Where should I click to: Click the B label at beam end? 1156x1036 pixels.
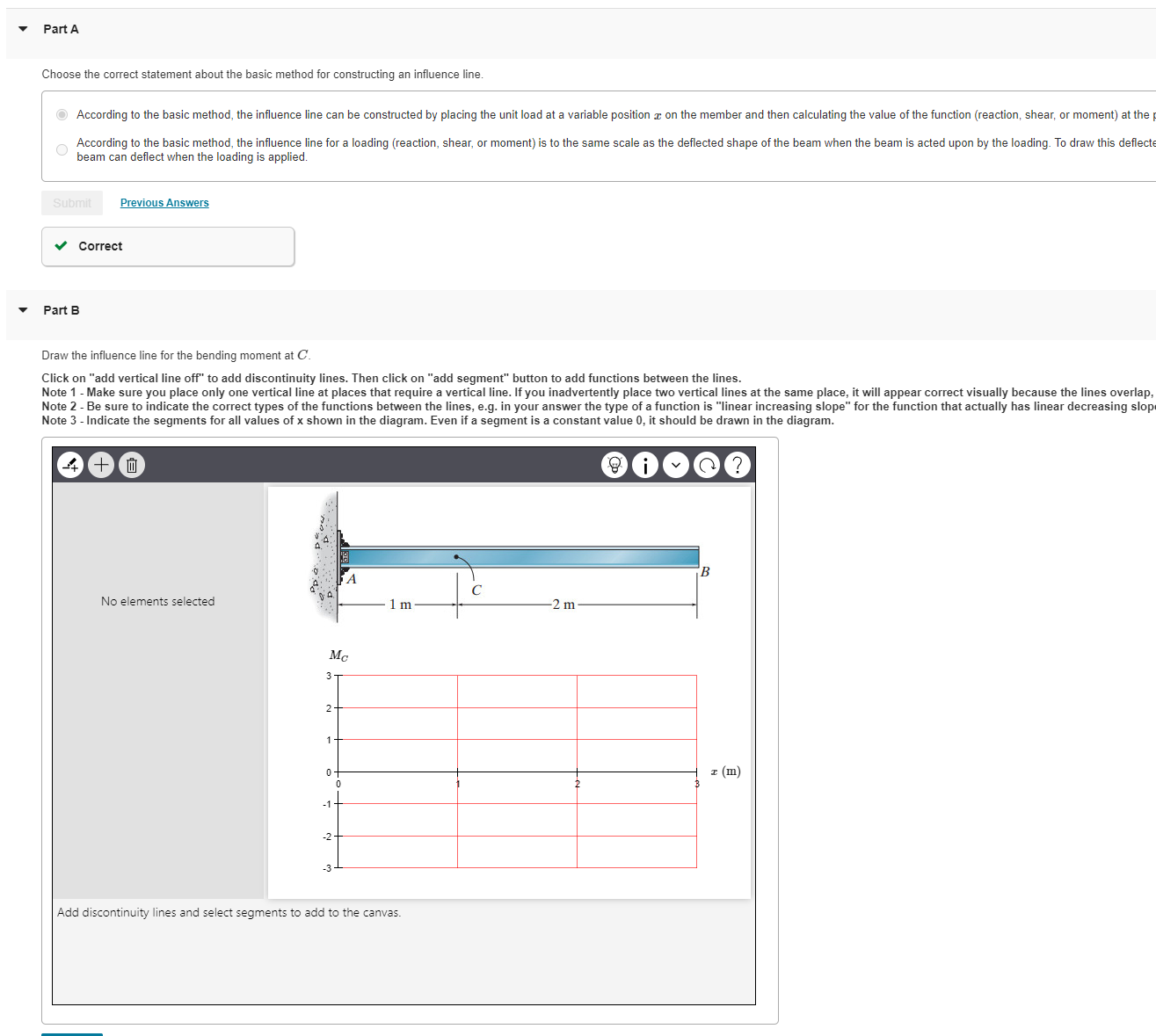click(x=705, y=572)
